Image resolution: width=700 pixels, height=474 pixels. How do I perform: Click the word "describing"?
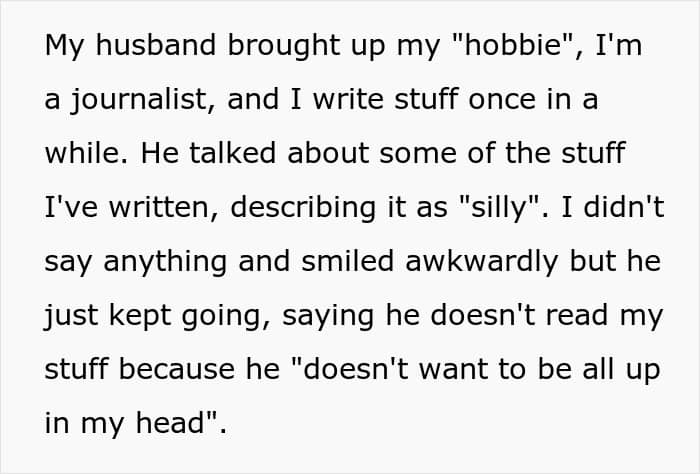(x=303, y=209)
